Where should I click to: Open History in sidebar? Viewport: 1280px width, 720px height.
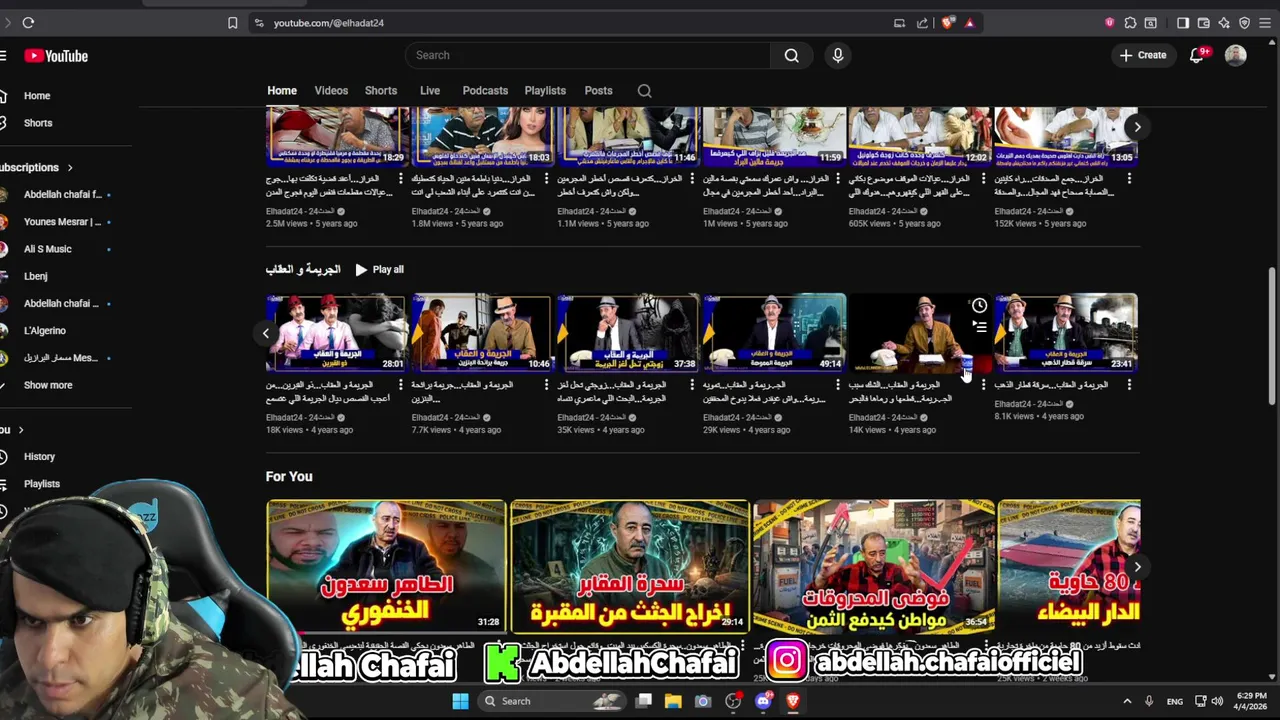click(39, 457)
